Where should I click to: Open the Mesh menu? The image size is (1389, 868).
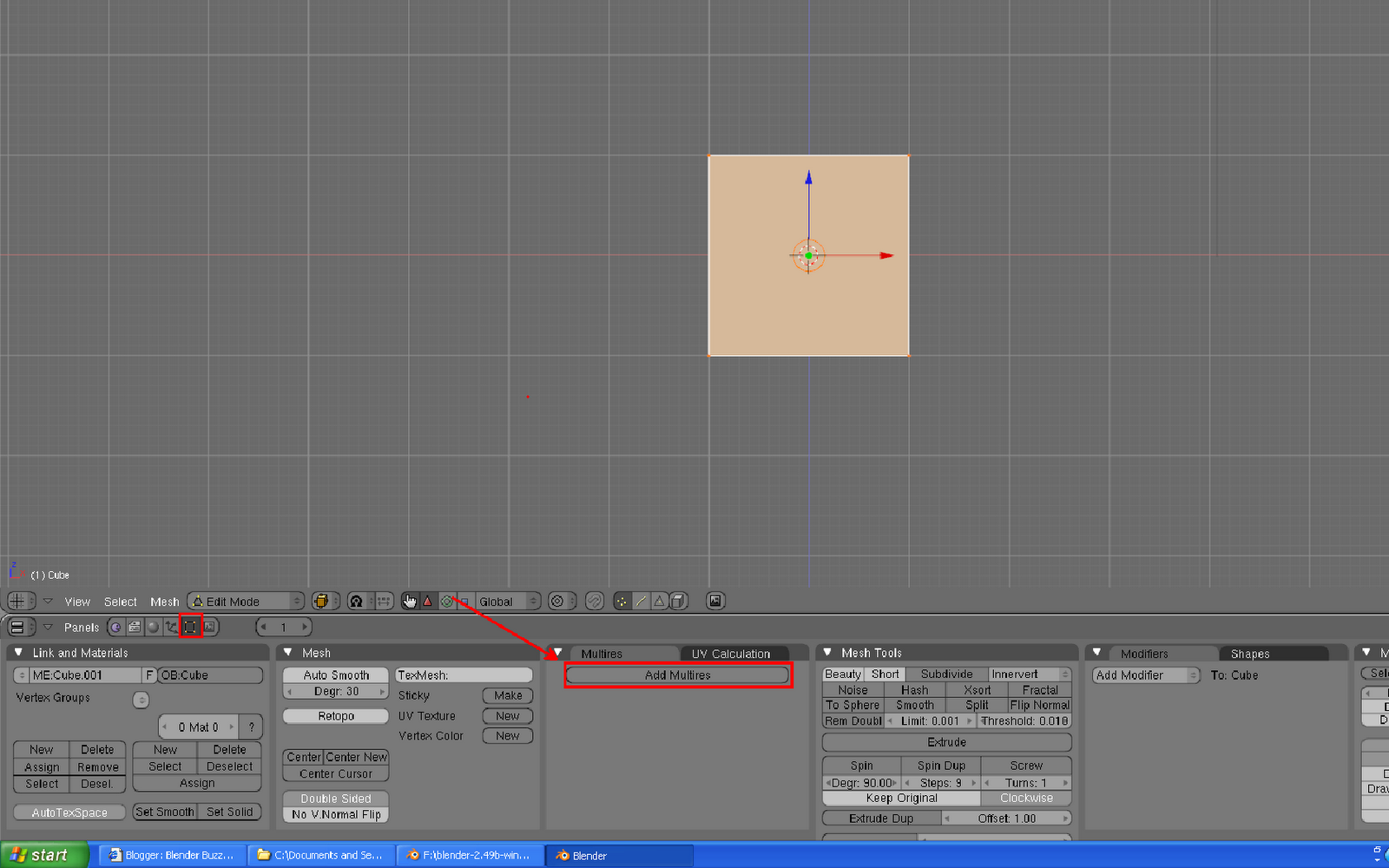164,601
